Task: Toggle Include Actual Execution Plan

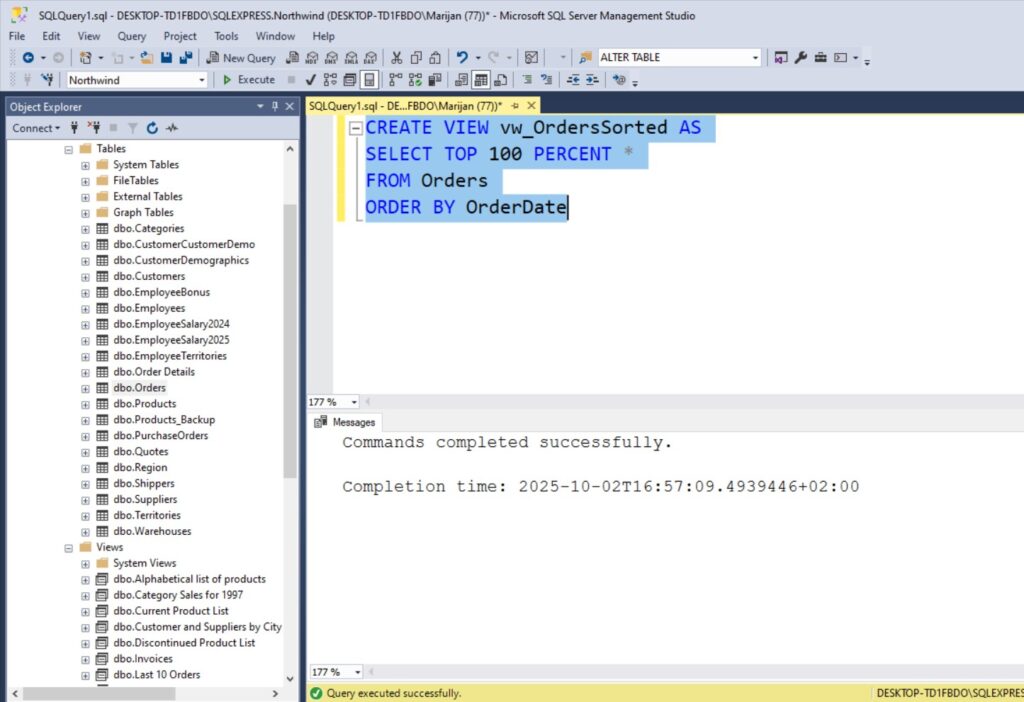Action: (396, 80)
